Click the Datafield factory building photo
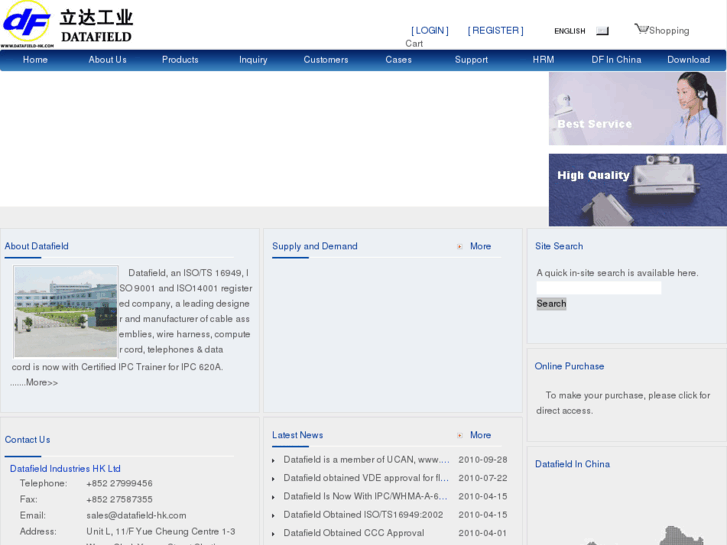Image resolution: width=727 pixels, height=545 pixels. [66, 312]
